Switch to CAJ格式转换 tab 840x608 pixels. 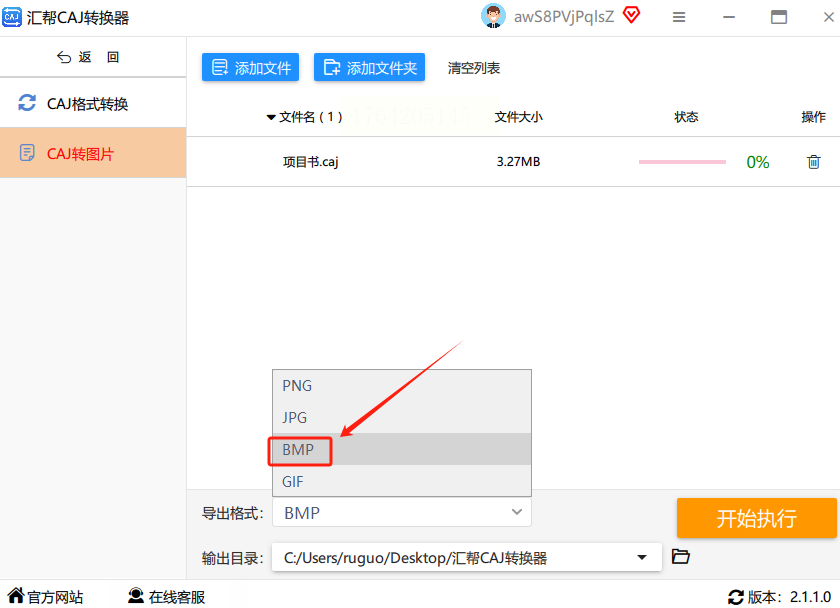click(x=93, y=103)
